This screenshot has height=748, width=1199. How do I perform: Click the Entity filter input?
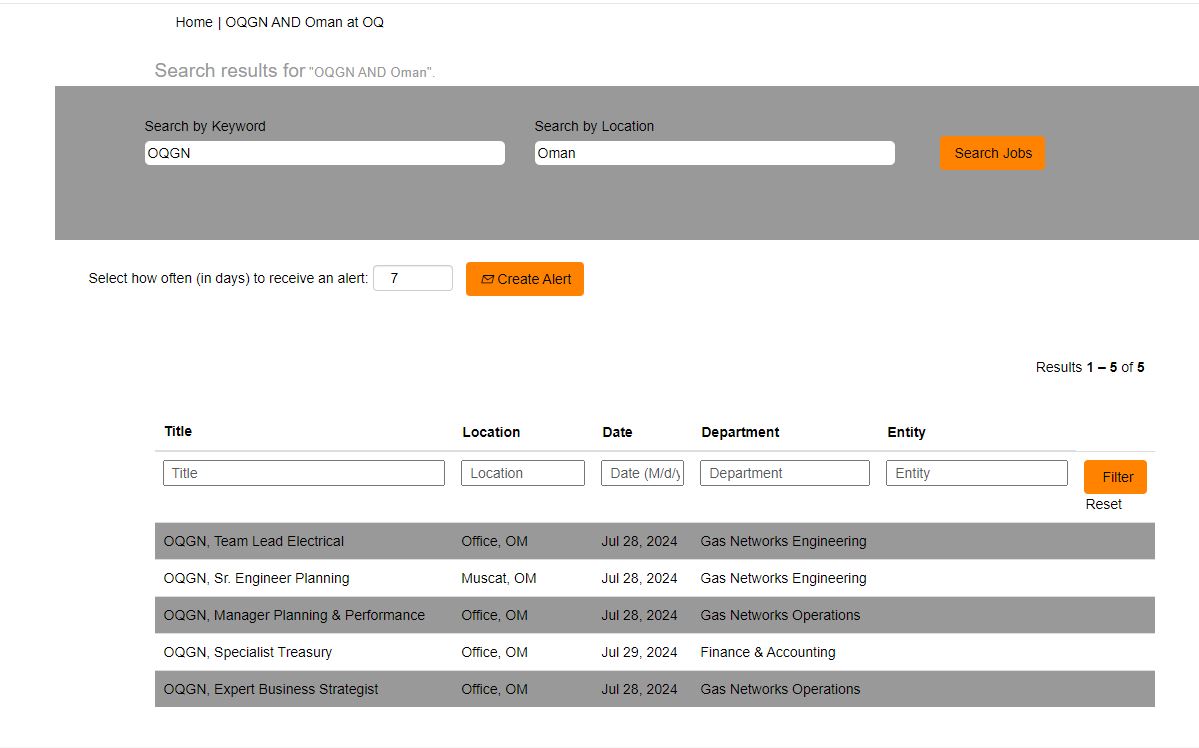pos(976,473)
